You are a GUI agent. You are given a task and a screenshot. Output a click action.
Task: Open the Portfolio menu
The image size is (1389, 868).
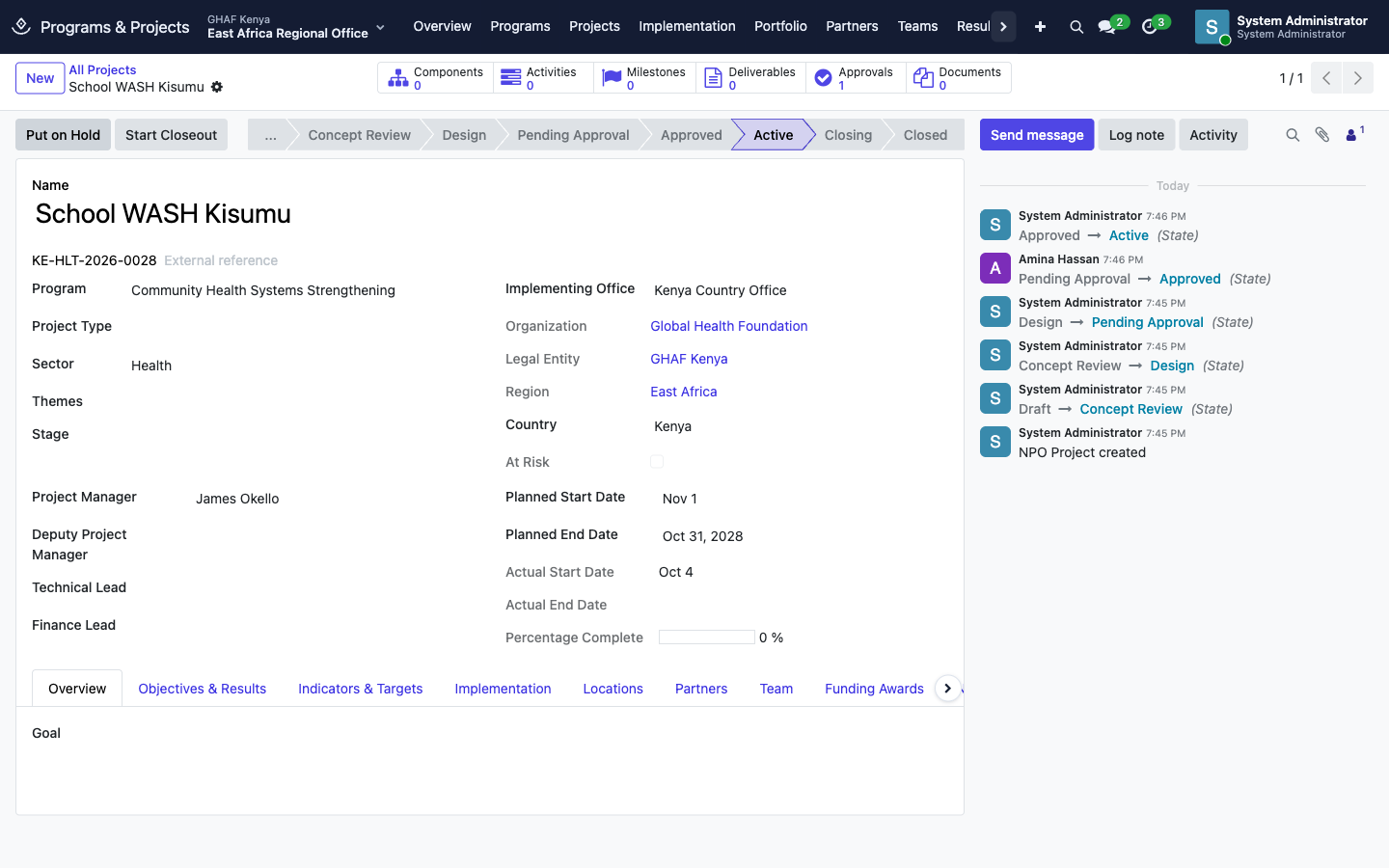(x=780, y=27)
